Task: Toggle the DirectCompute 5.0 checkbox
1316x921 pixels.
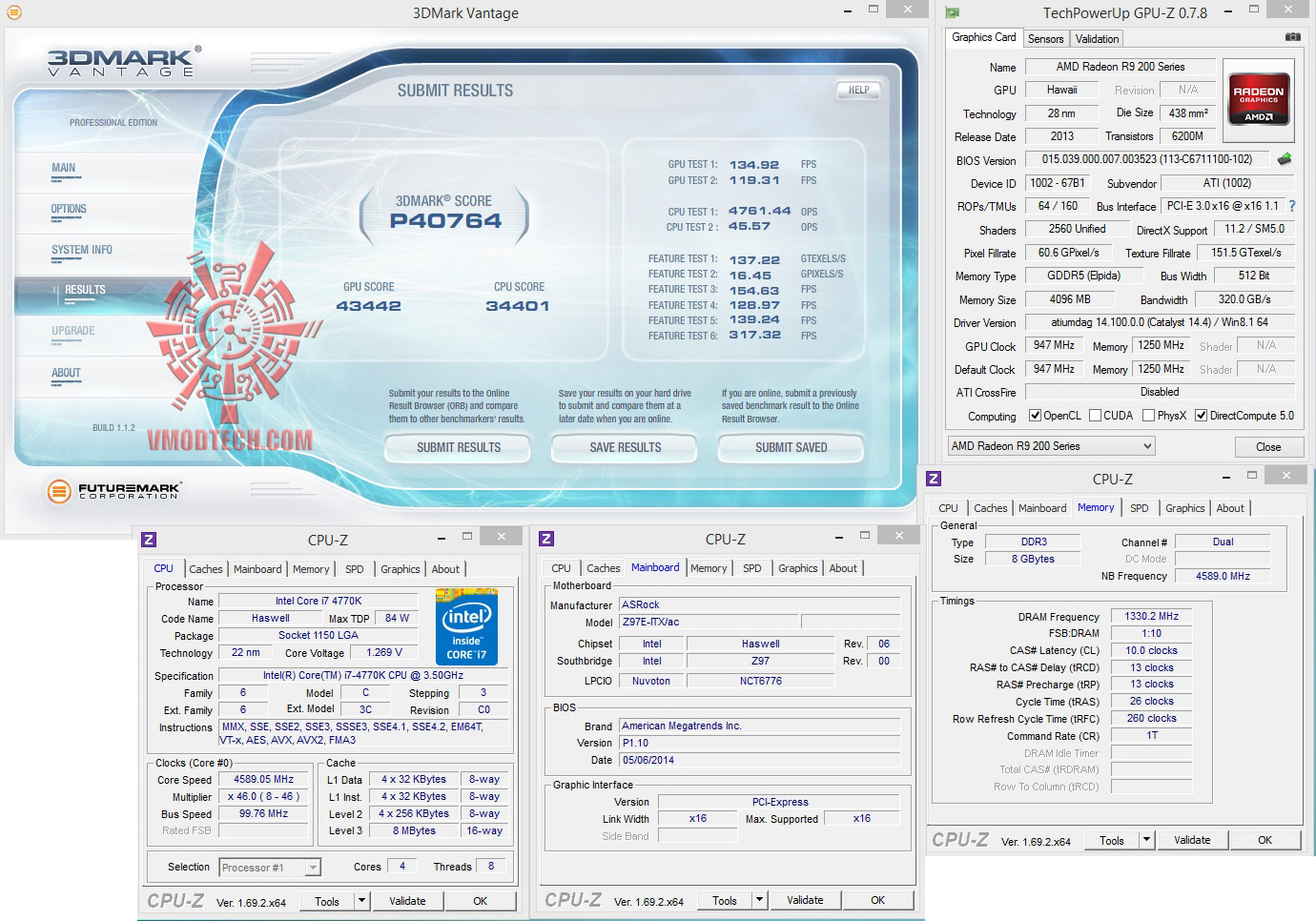Action: (x=1201, y=416)
